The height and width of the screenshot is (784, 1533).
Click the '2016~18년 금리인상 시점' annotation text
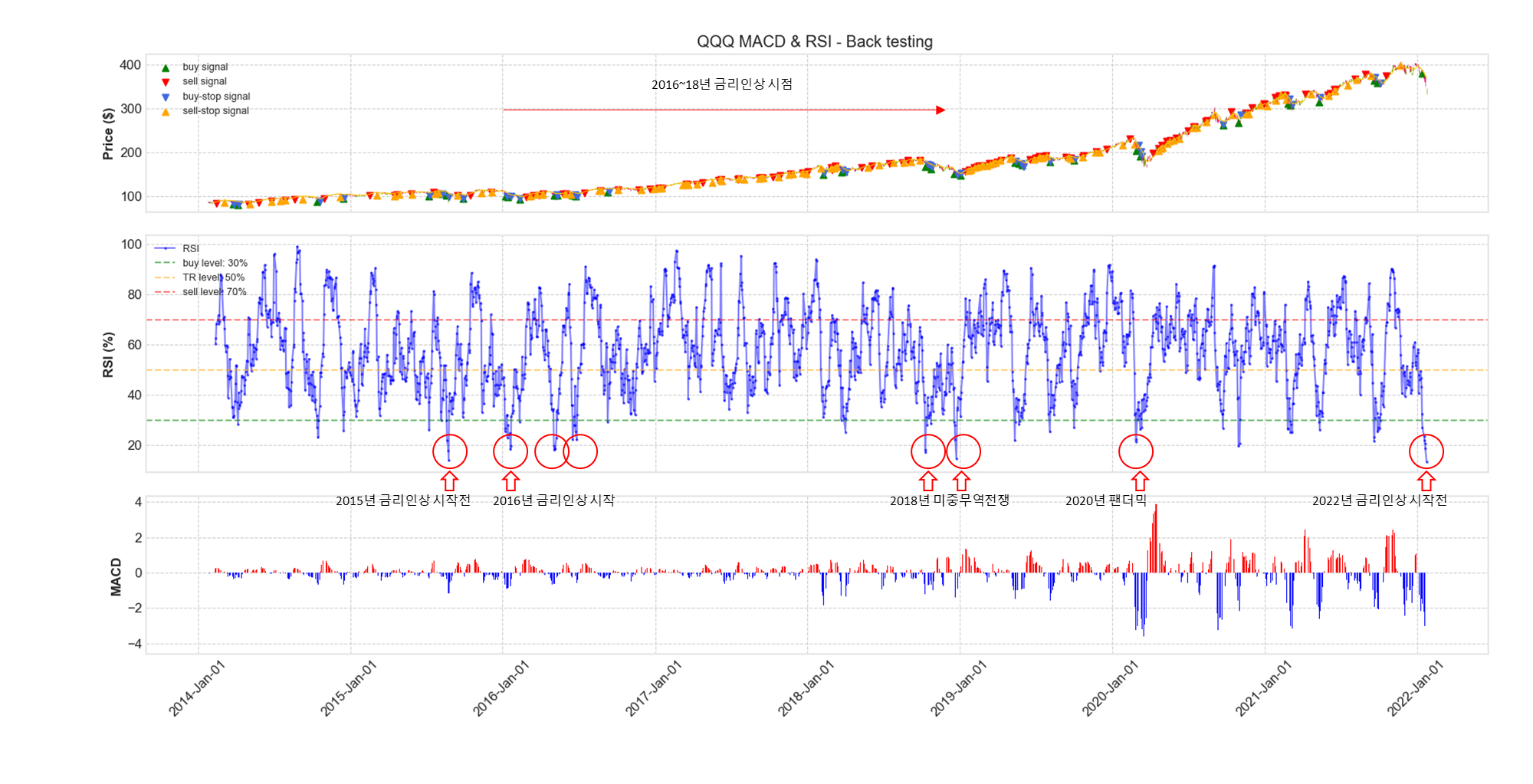pyautogui.click(x=722, y=84)
